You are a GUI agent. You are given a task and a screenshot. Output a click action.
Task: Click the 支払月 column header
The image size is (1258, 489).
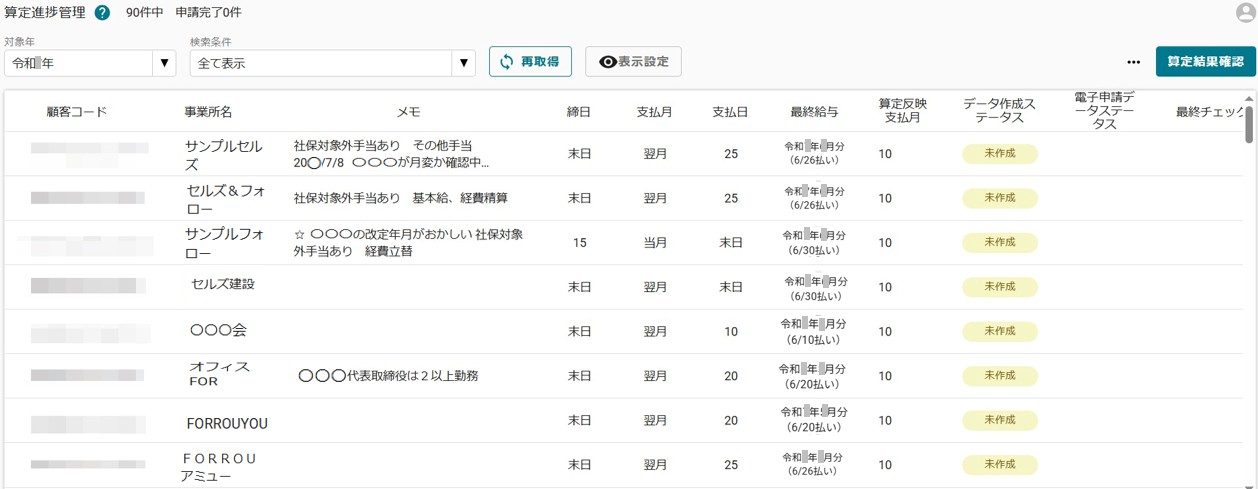coord(655,112)
